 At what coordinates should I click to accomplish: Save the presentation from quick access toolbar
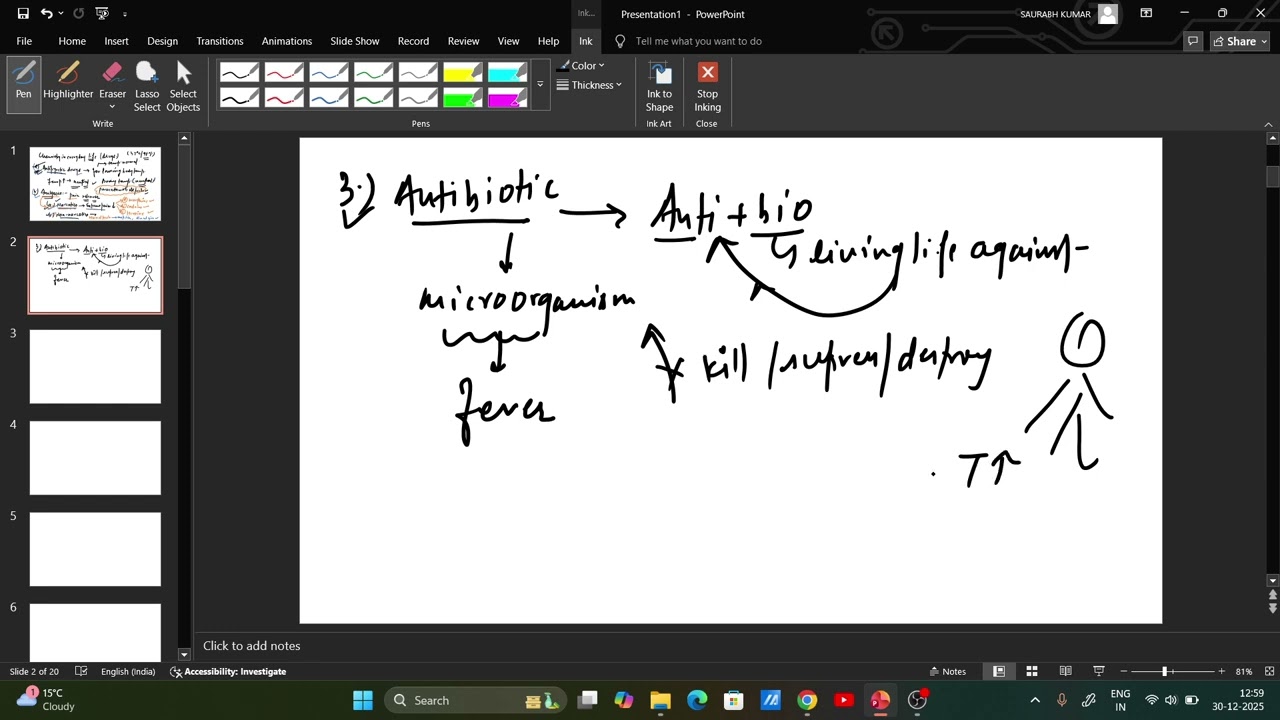pyautogui.click(x=23, y=14)
